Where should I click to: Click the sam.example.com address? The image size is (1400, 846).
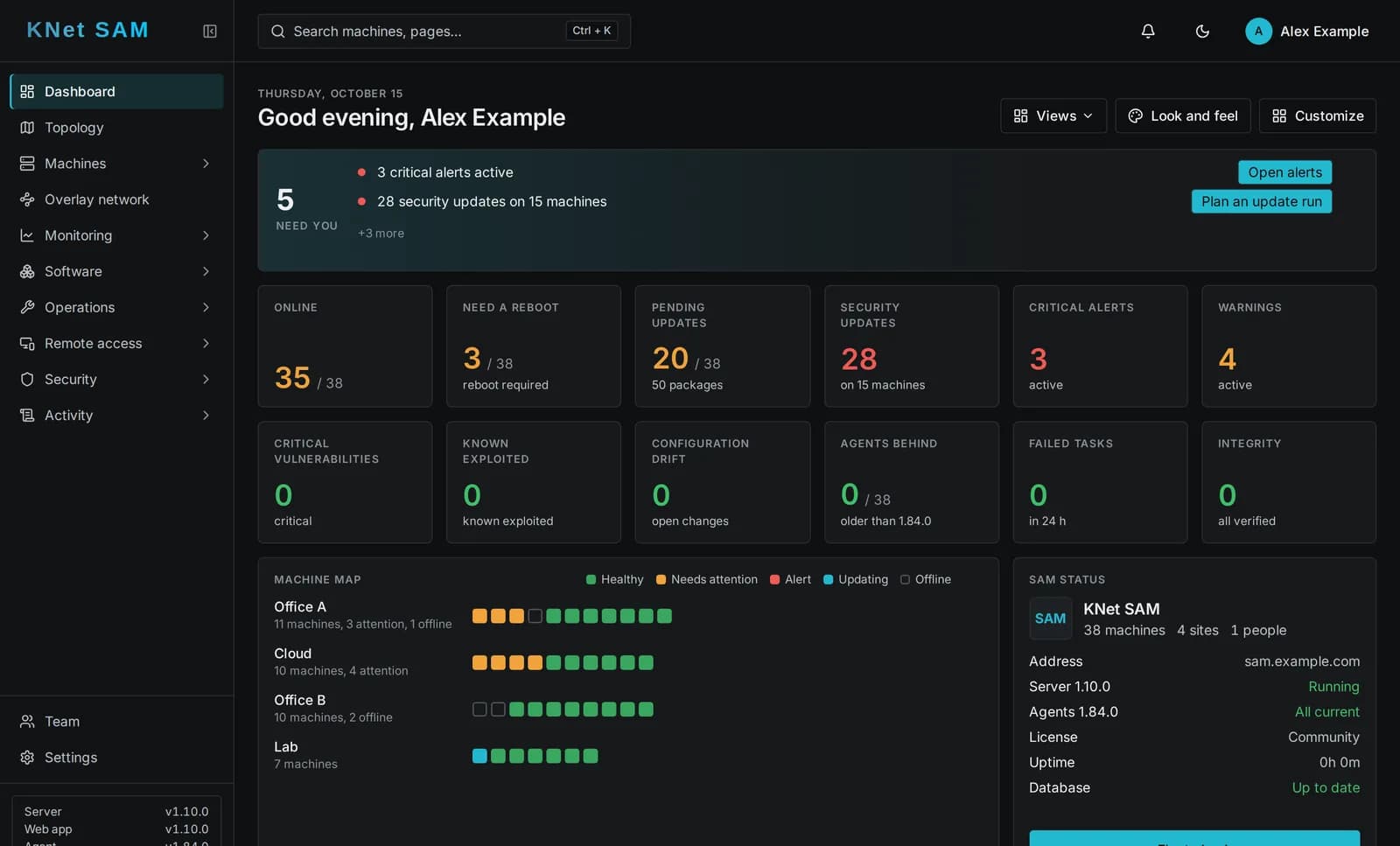point(1302,661)
